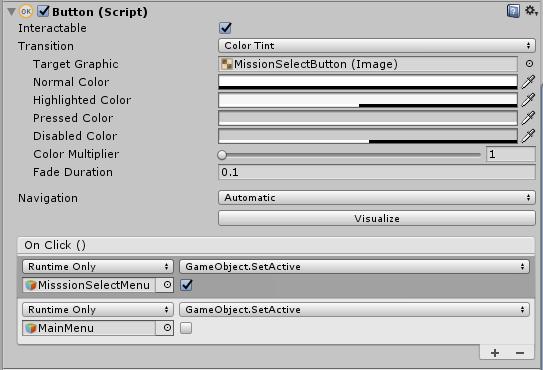The height and width of the screenshot is (370, 543).
Task: Click the Color Multiplier slider handle
Action: 222,155
